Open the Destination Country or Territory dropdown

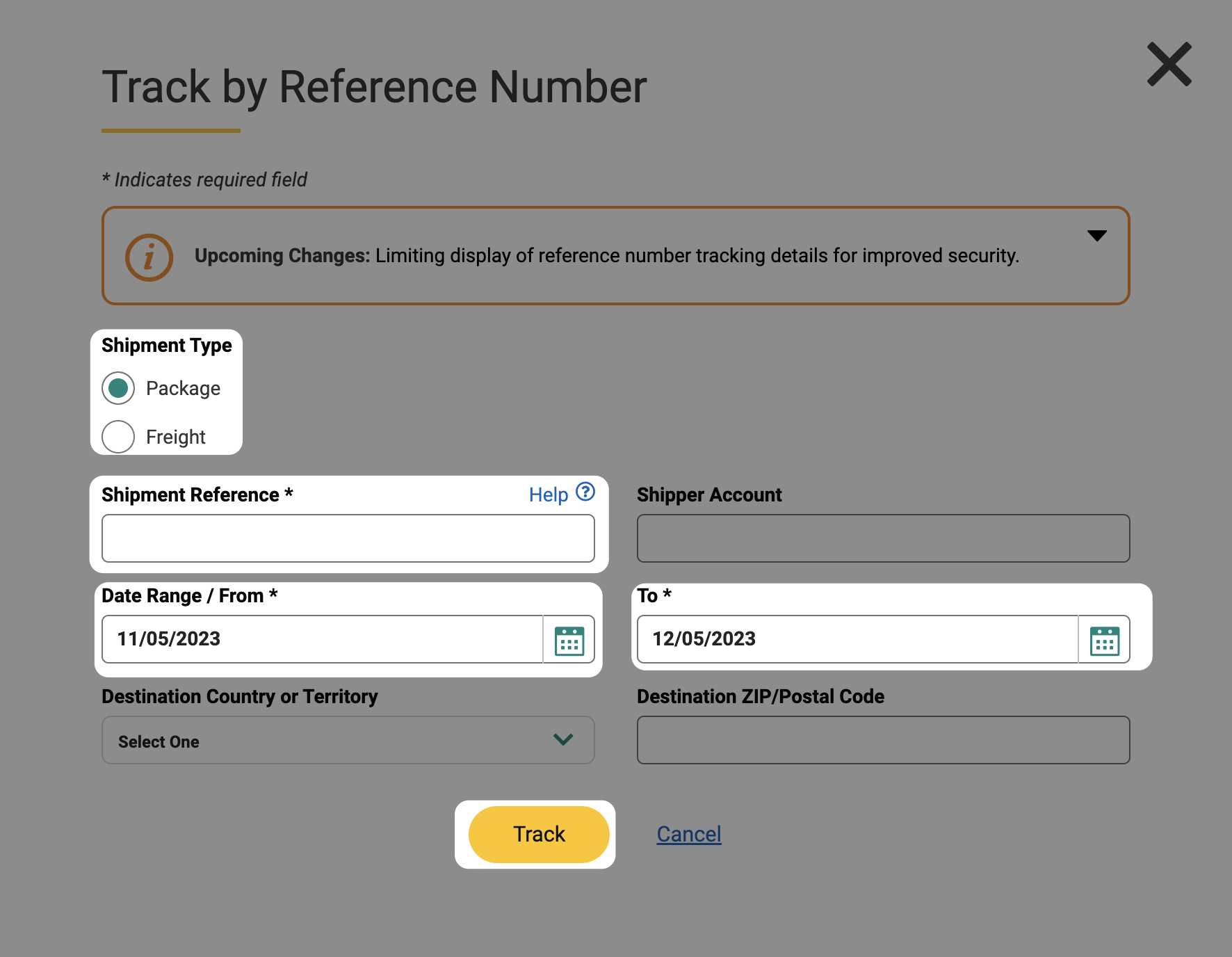point(348,741)
